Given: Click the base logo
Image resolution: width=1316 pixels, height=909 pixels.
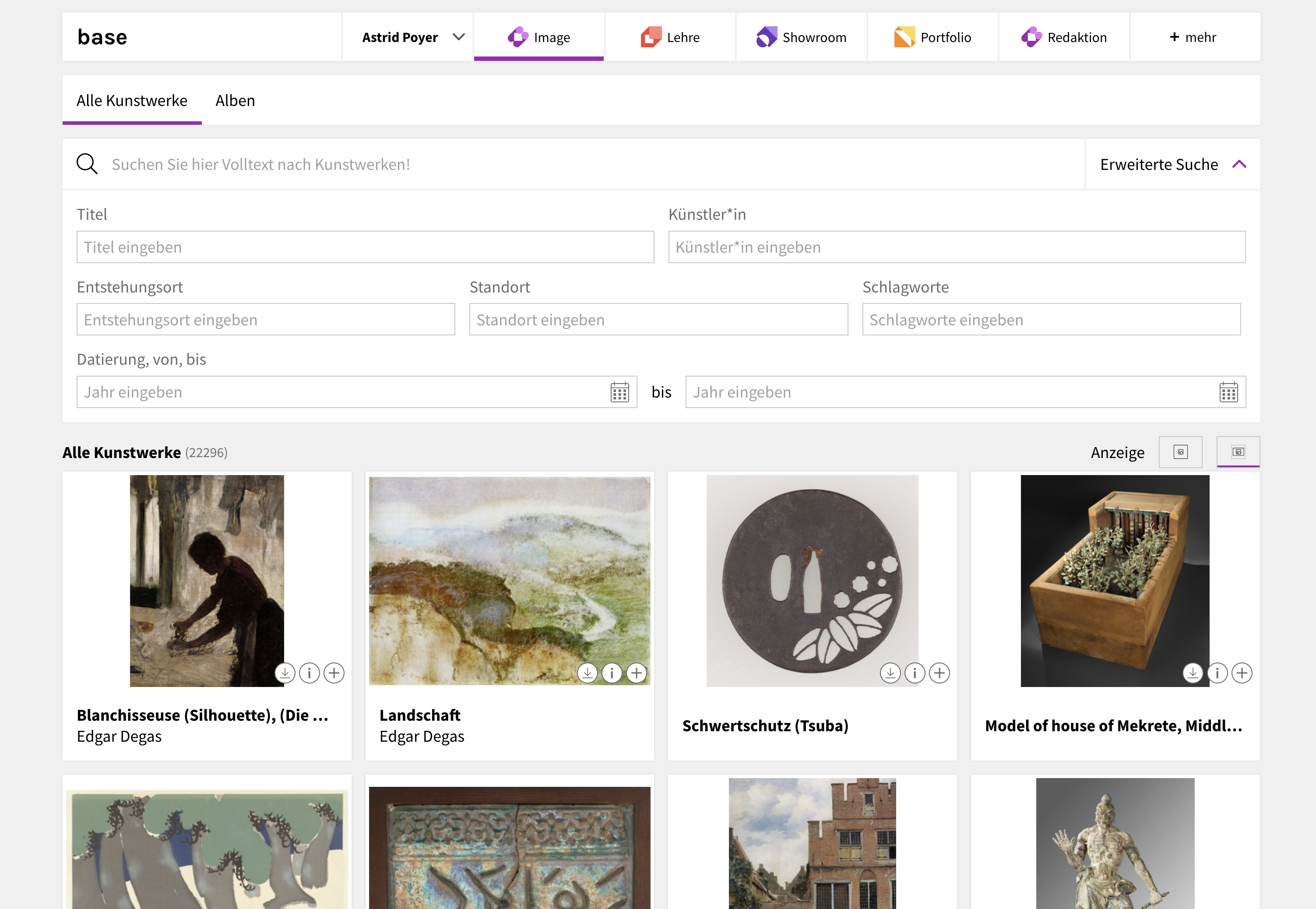Looking at the screenshot, I should click(x=102, y=37).
